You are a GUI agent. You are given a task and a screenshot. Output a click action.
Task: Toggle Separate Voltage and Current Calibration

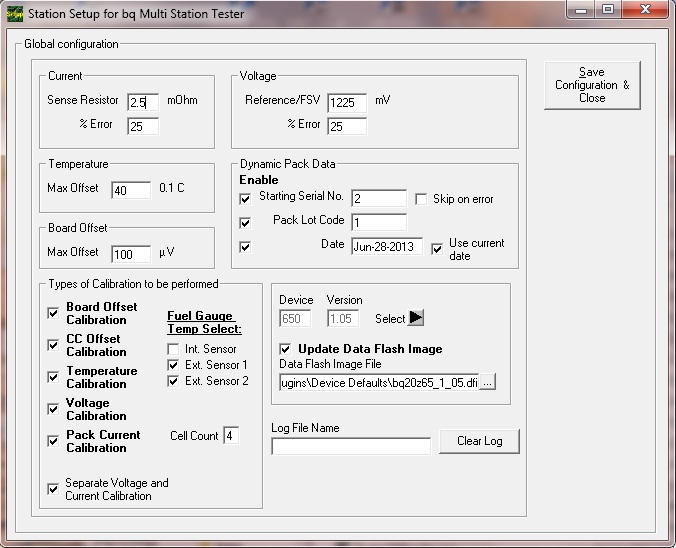pos(53,489)
